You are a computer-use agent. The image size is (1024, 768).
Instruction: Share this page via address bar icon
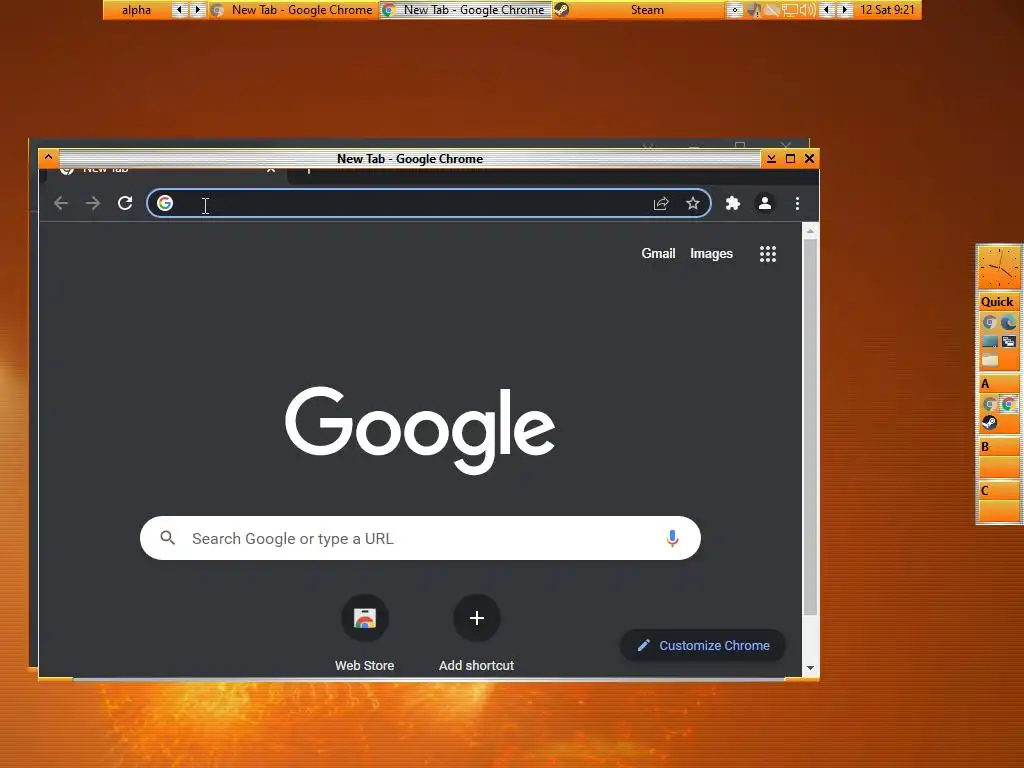(x=661, y=204)
